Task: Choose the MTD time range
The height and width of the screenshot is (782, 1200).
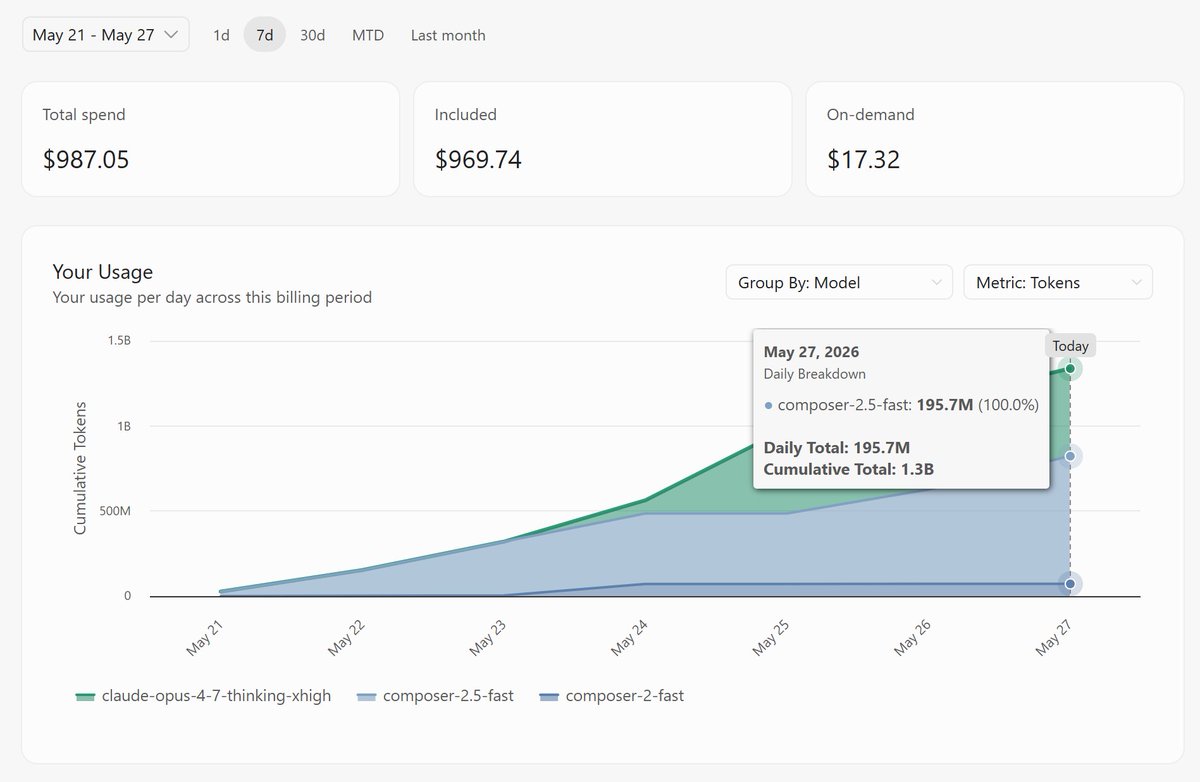Action: pyautogui.click(x=368, y=35)
